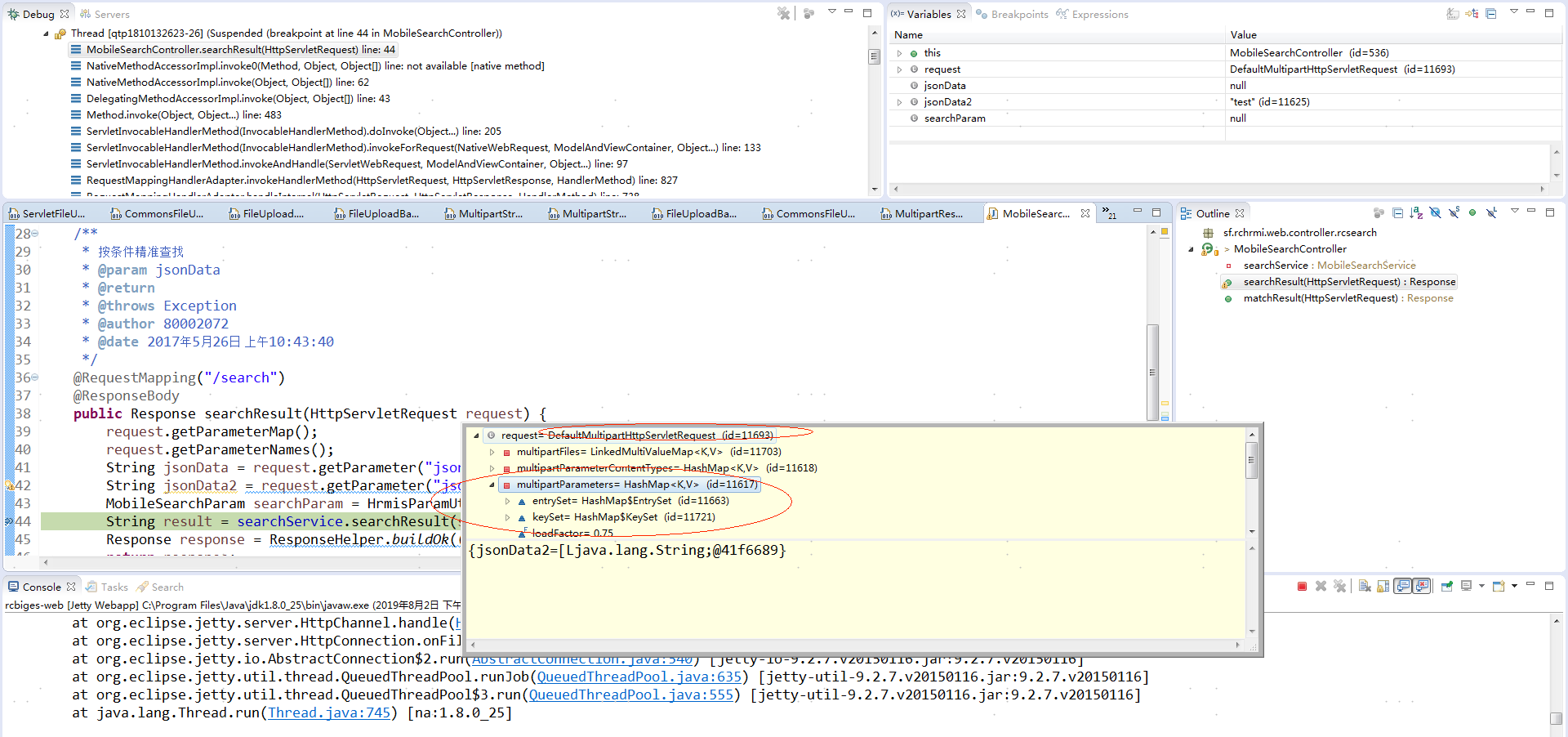
Task: Select searchParam variable row
Action: coord(1225,118)
